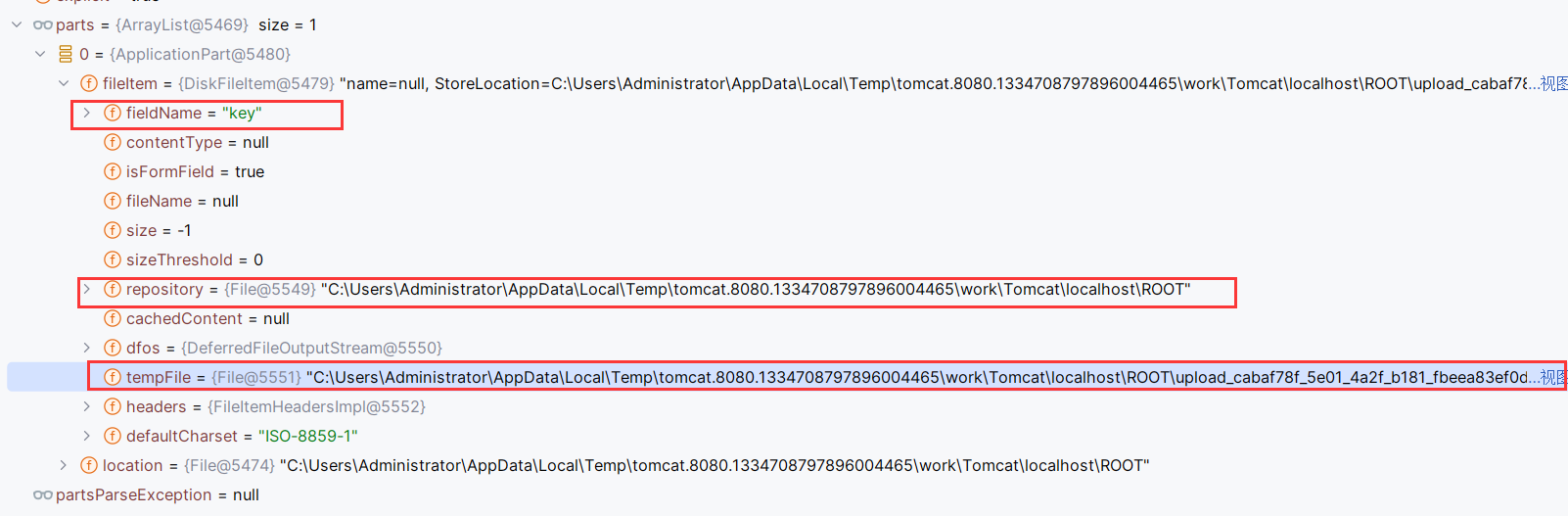
Task: Collapse the parts ArrayList node
Action: [17, 24]
